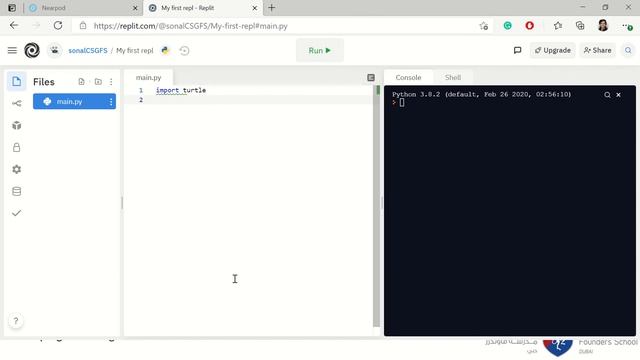Viewport: 640px width, 360px height.
Task: Open a new browser tab
Action: click(271, 8)
